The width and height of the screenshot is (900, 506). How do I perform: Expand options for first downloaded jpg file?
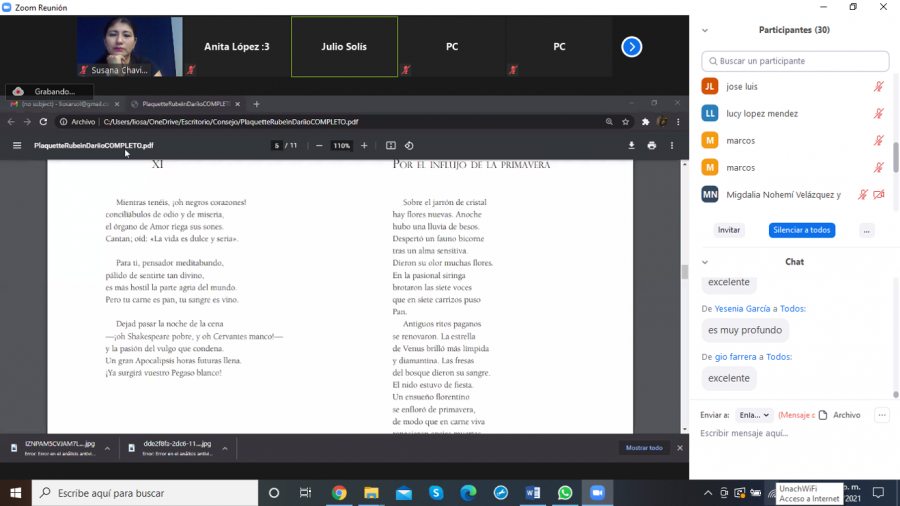pyautogui.click(x=107, y=448)
